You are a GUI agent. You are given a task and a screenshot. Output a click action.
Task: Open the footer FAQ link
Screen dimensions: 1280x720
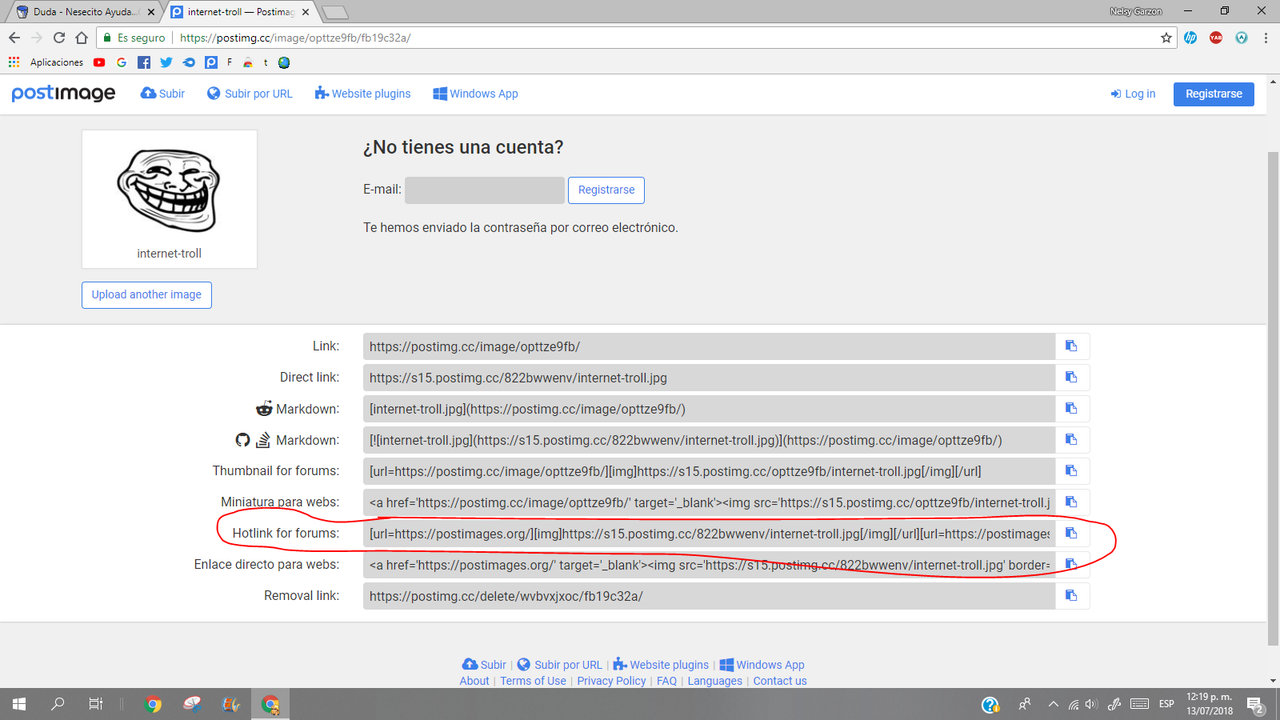coord(666,681)
